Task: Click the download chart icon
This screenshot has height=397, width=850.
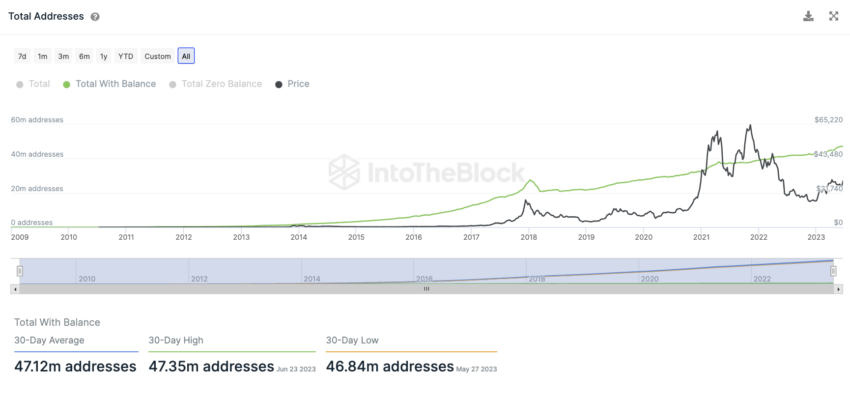Action: (808, 16)
